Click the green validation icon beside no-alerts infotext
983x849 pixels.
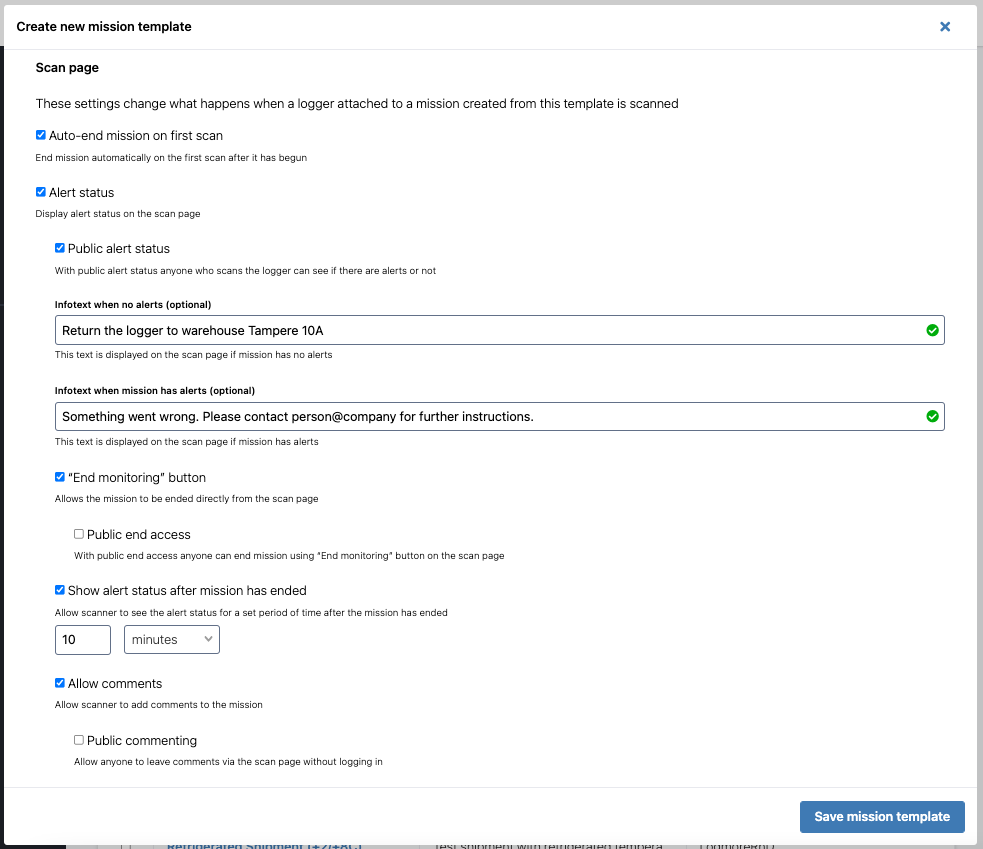click(932, 329)
